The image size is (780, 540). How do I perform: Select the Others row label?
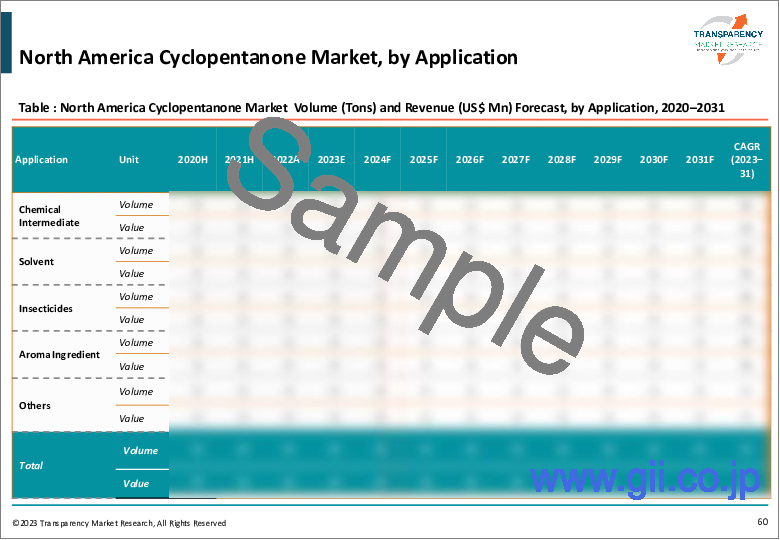click(34, 405)
